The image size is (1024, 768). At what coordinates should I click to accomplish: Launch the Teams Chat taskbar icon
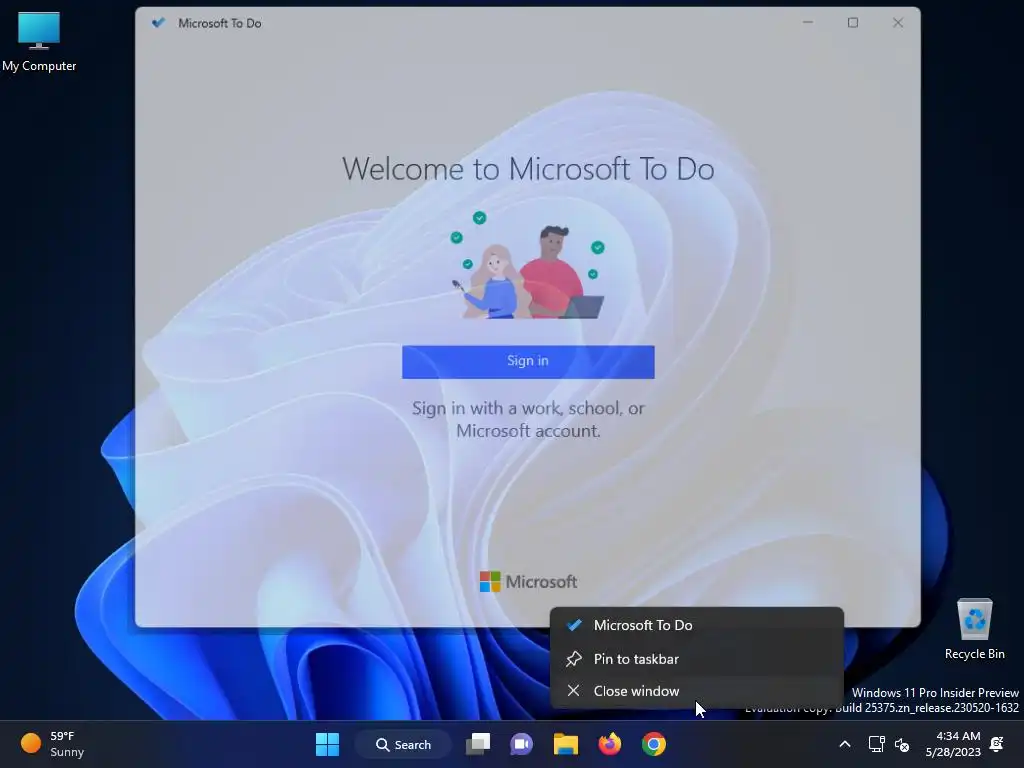521,744
